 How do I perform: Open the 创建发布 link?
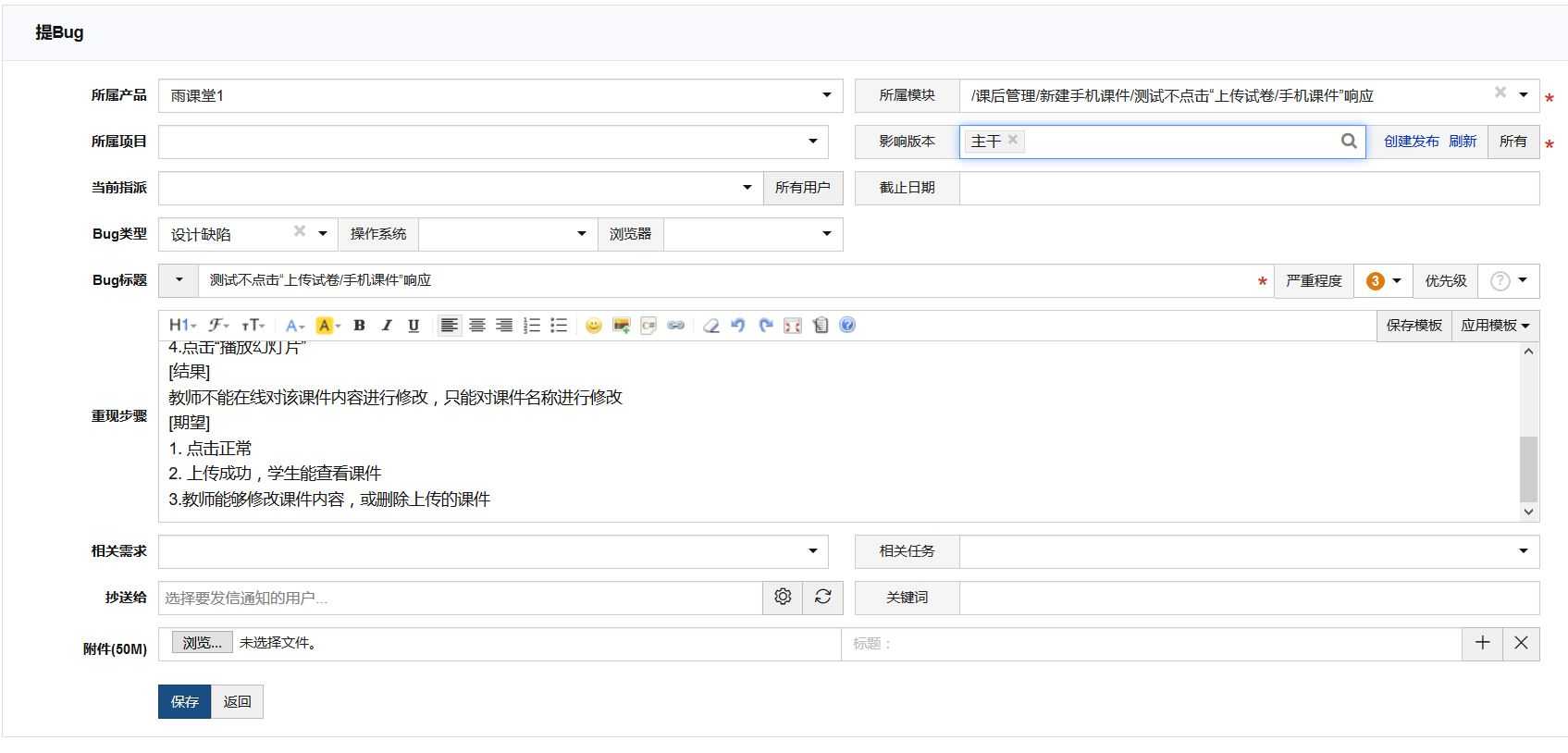tap(1411, 141)
